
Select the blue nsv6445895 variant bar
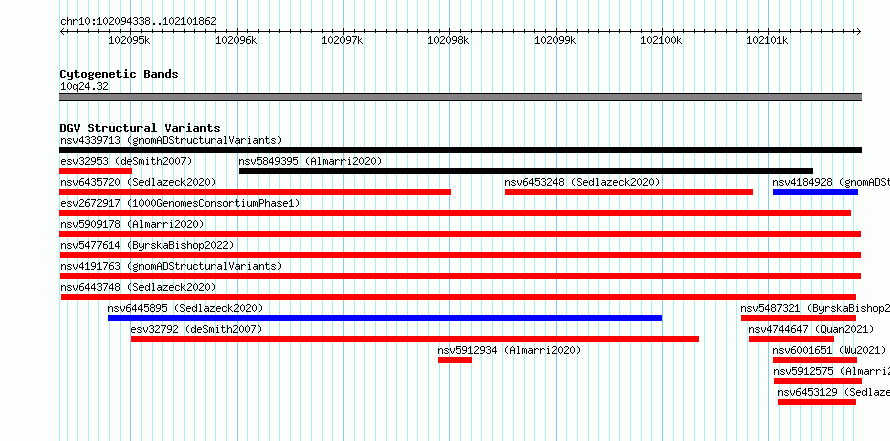coord(385,318)
